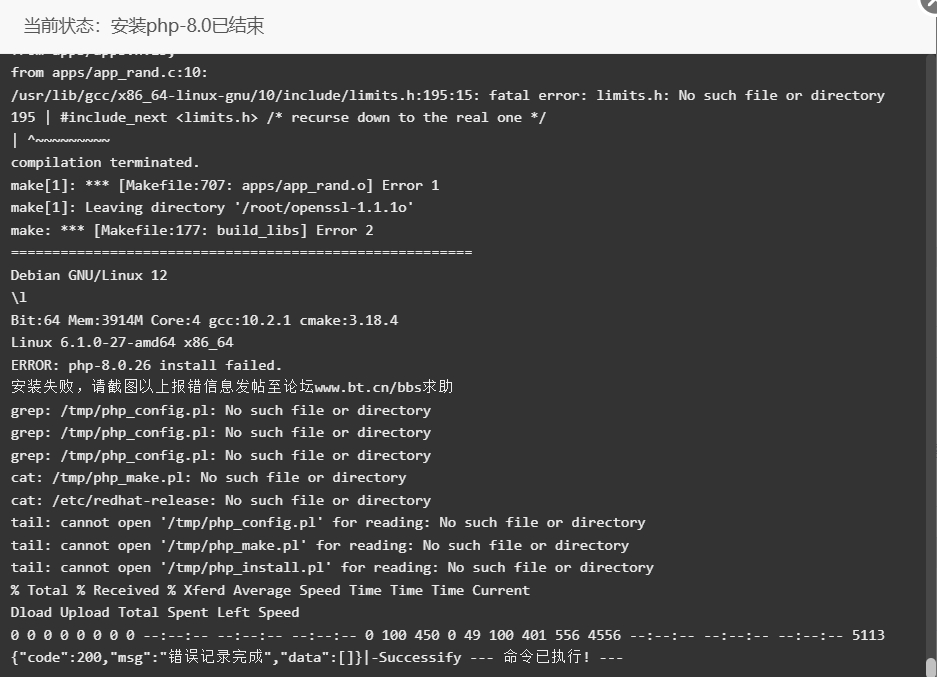This screenshot has height=677, width=937.
Task: Click the cat /tmp/php_make.pl error line
Action: click(x=208, y=477)
